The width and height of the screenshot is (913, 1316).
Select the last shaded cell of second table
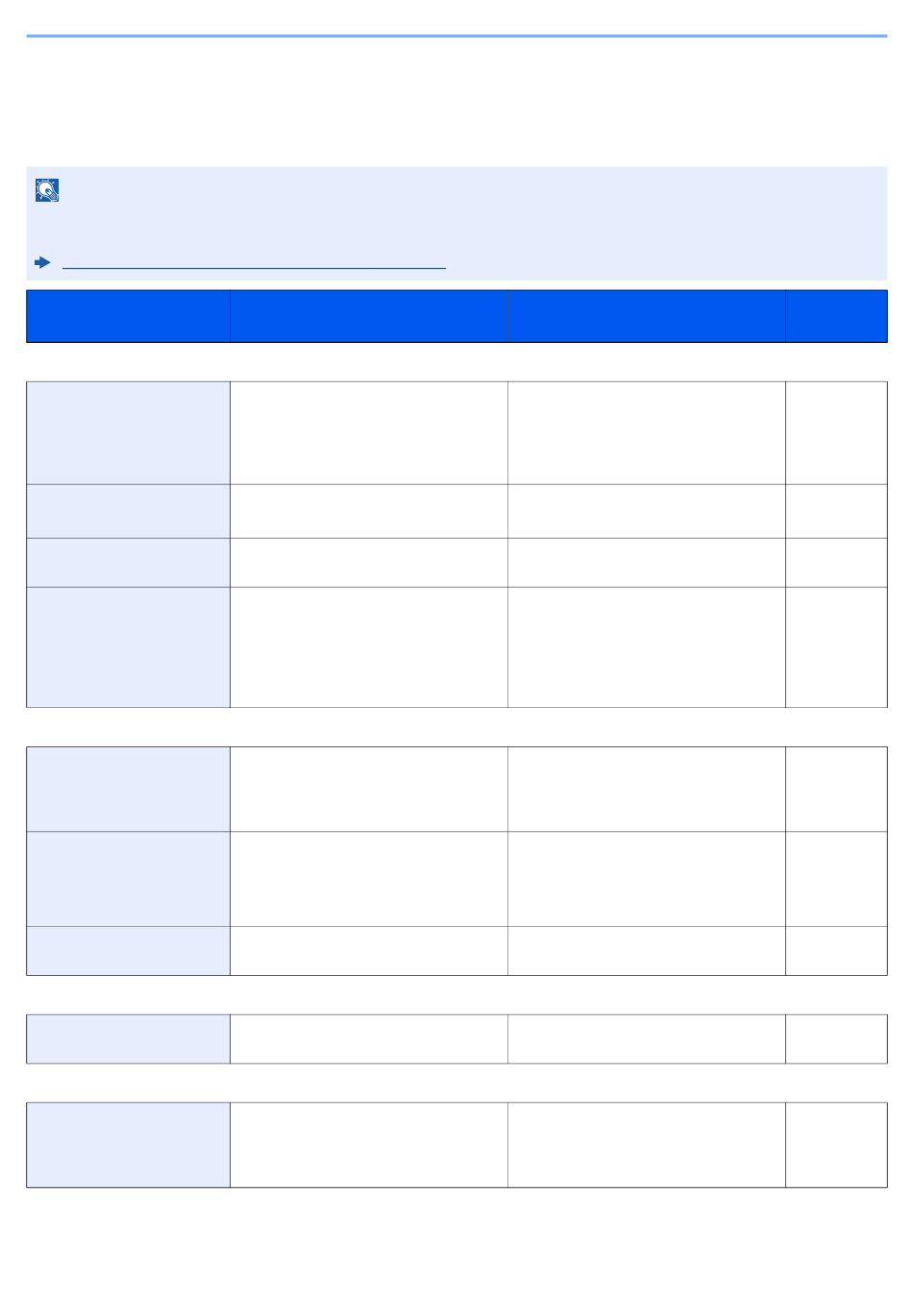[128, 951]
